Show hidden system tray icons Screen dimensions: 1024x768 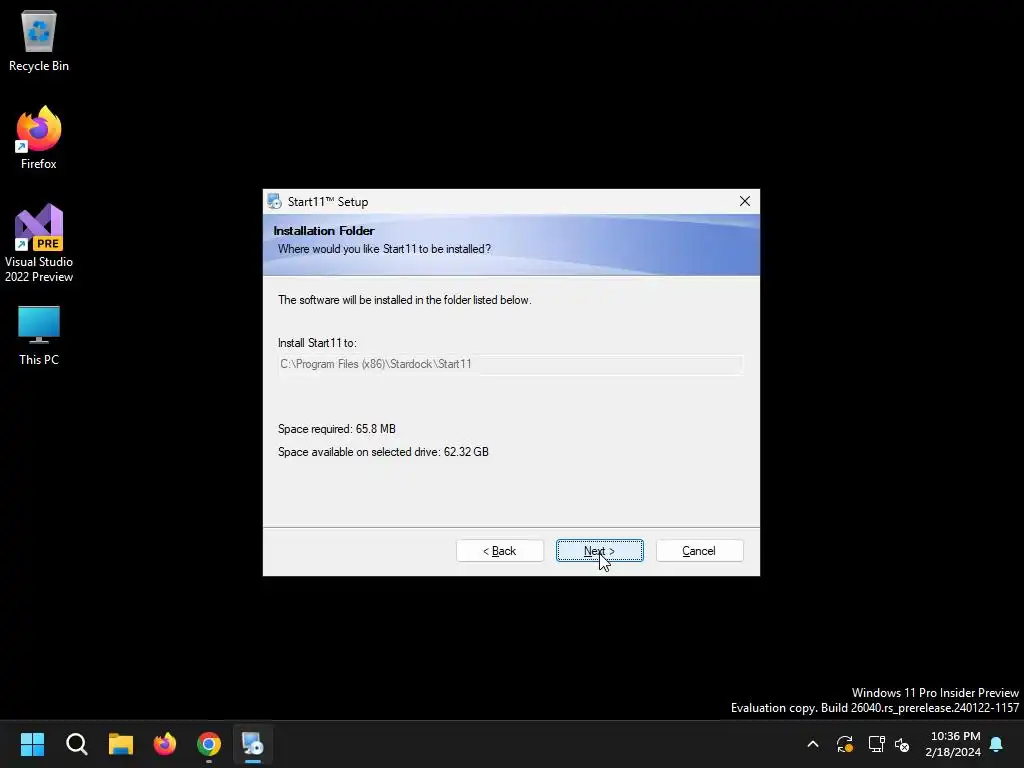tap(813, 744)
